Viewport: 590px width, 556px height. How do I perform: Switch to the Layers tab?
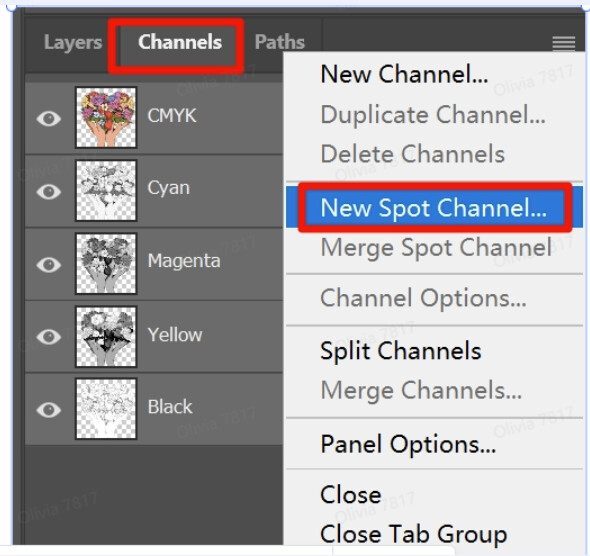73,42
